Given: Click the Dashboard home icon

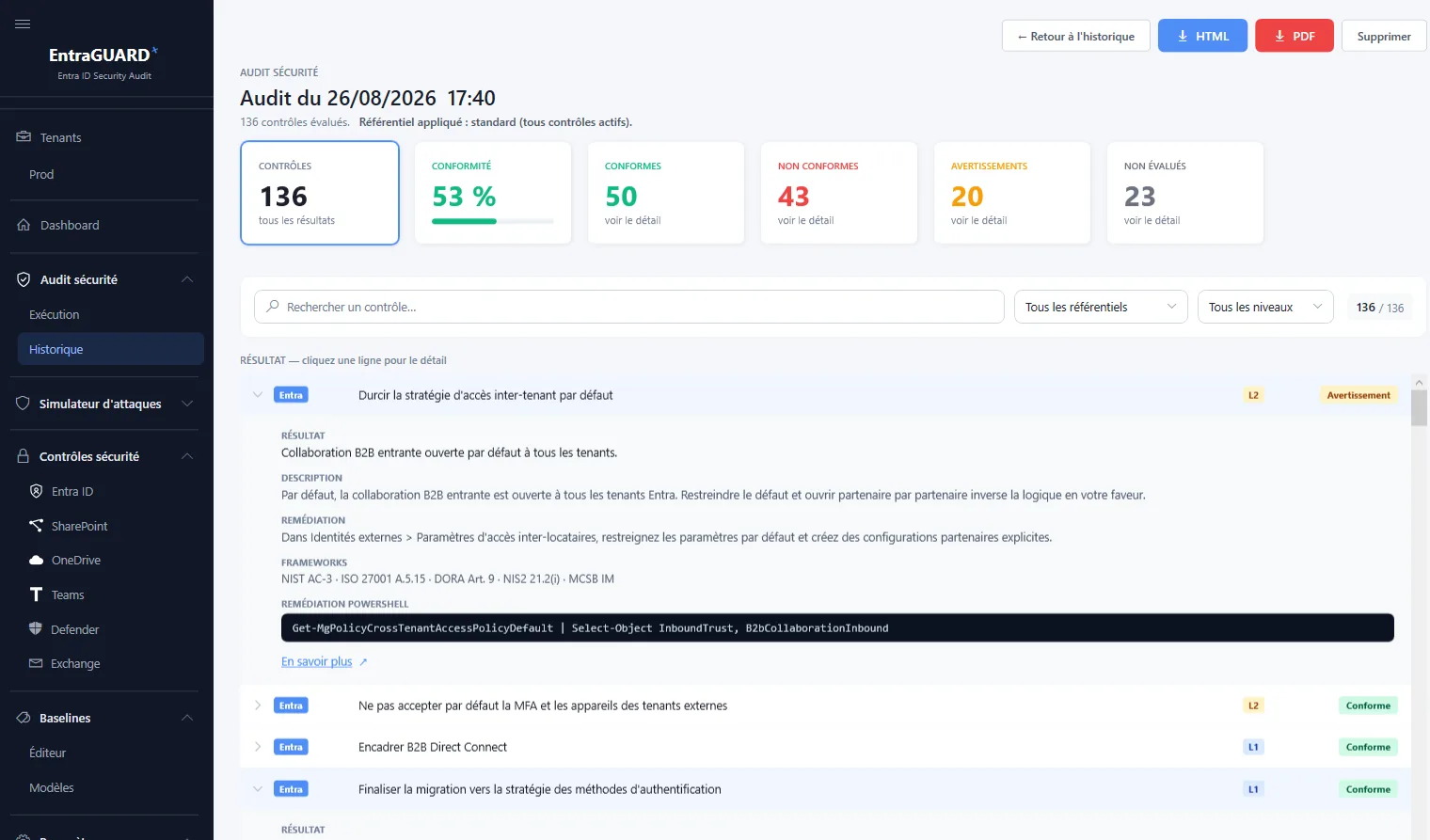Looking at the screenshot, I should [x=24, y=225].
